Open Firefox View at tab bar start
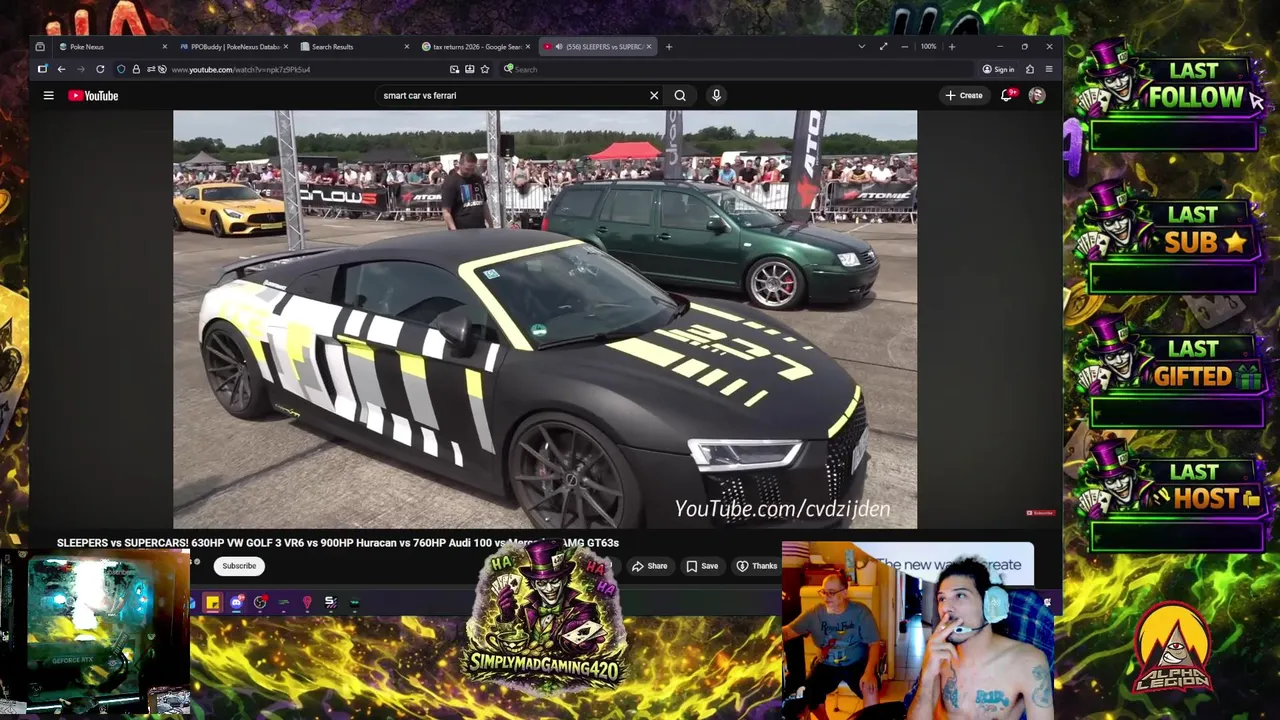1280x720 pixels. pyautogui.click(x=40, y=46)
